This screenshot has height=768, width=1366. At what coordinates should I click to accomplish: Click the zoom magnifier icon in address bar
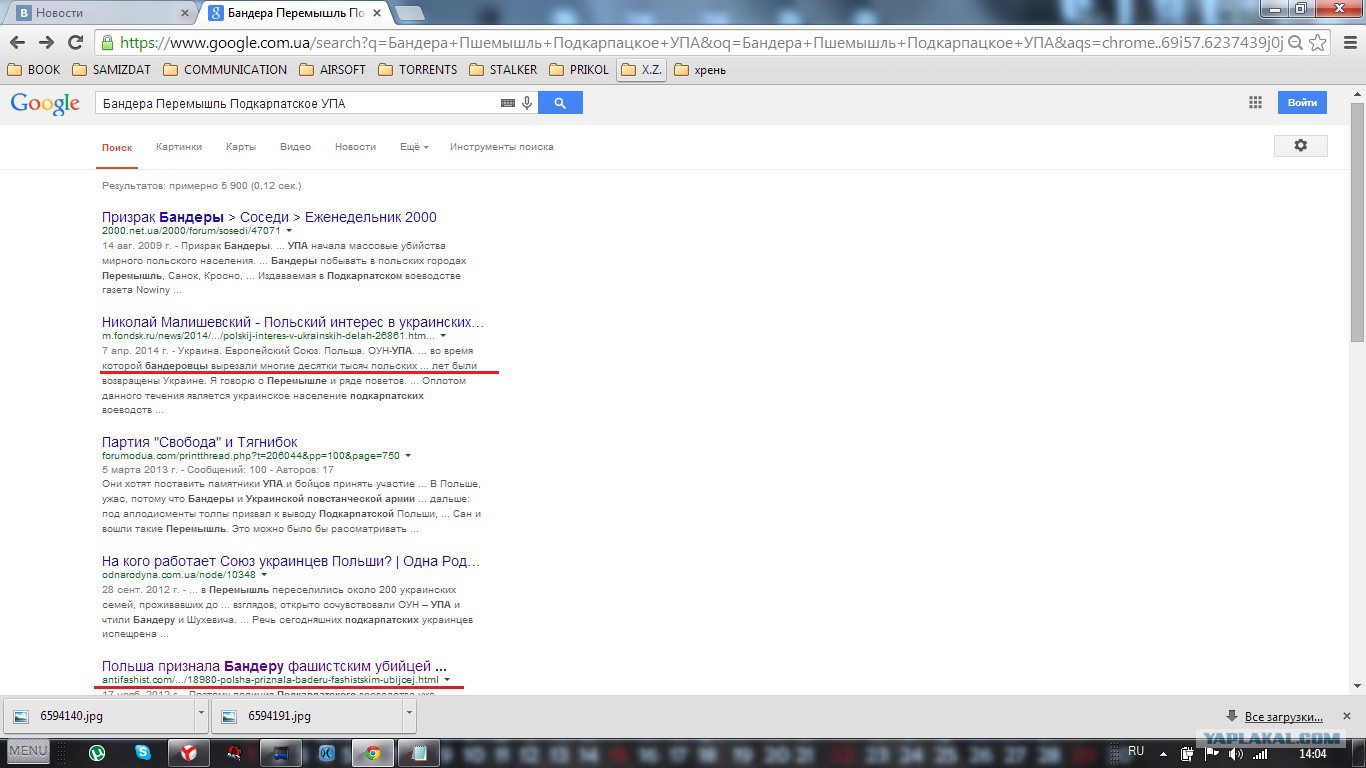click(x=1296, y=43)
